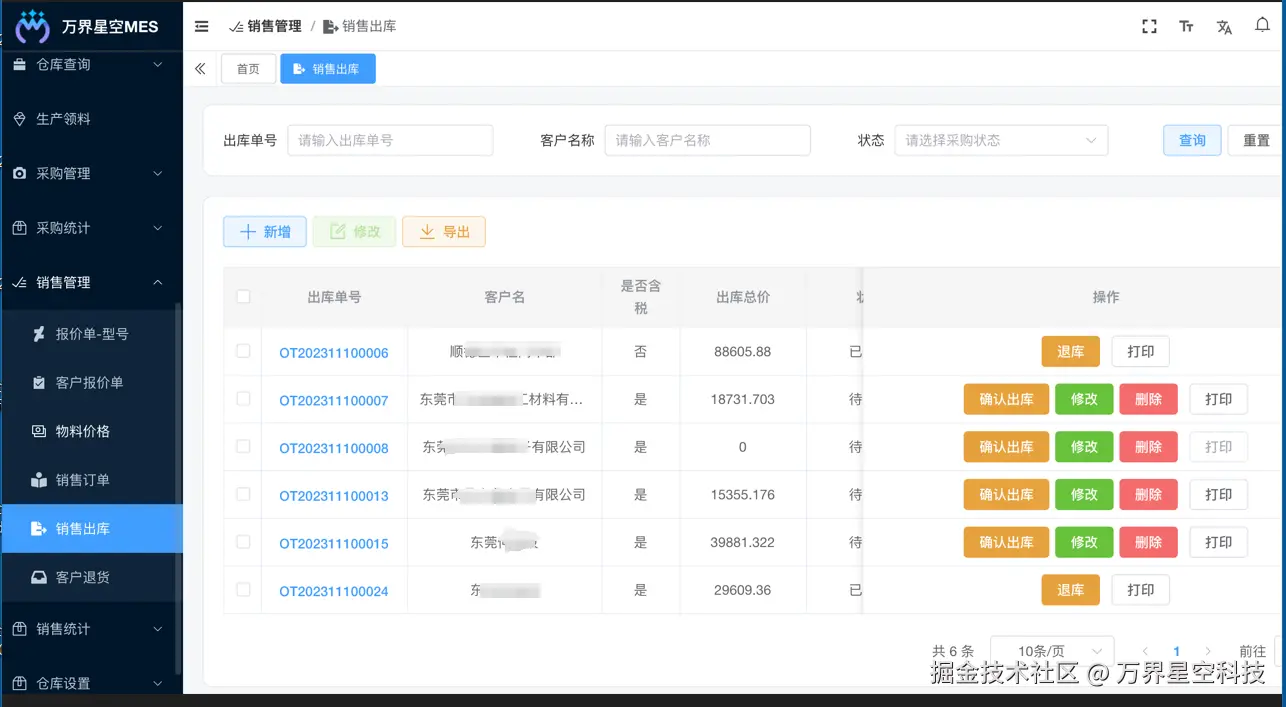The width and height of the screenshot is (1286, 707).
Task: Enter fullscreen mode via the expand icon
Action: (1148, 26)
